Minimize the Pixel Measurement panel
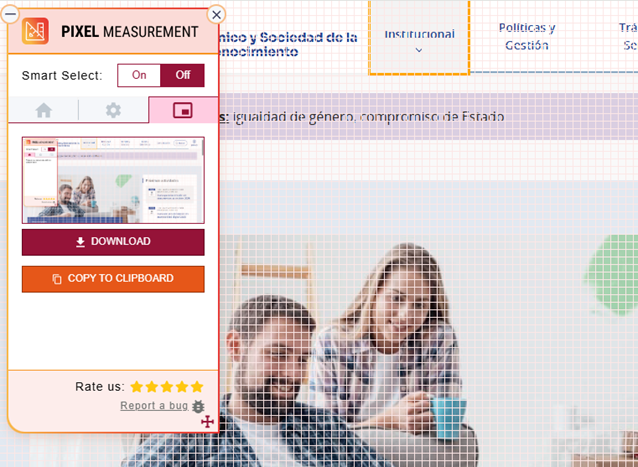The image size is (638, 467). pyautogui.click(x=10, y=15)
